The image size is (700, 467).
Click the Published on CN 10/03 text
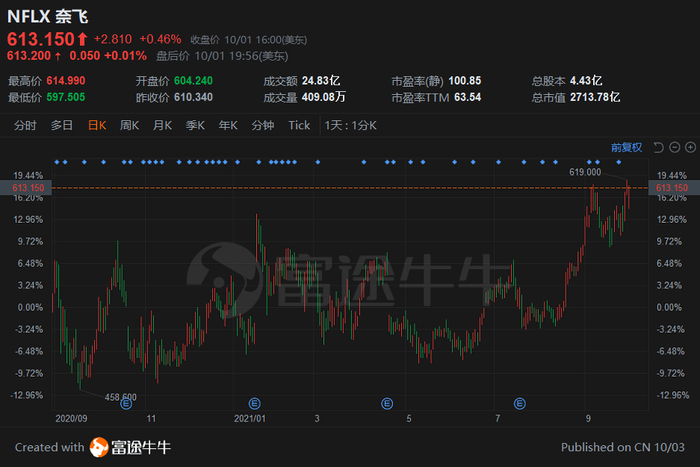pyautogui.click(x=623, y=447)
